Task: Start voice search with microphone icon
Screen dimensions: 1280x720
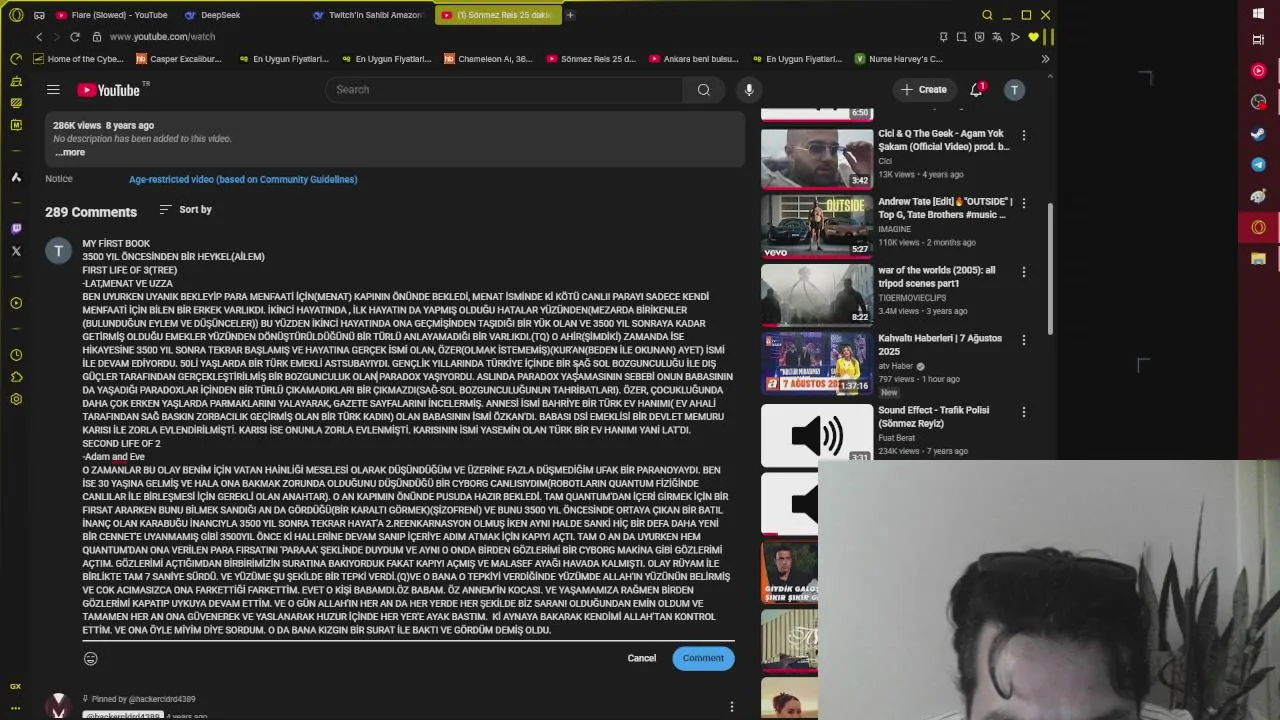Action: [749, 90]
